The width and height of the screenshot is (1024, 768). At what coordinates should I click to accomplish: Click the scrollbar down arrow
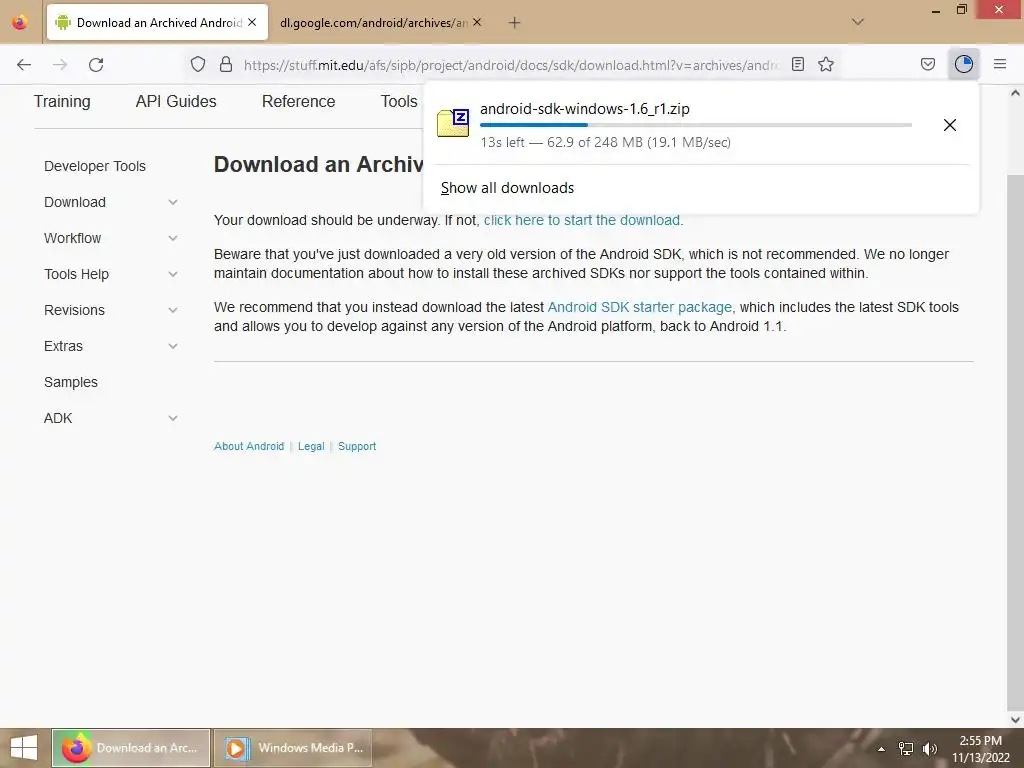[x=1015, y=720]
